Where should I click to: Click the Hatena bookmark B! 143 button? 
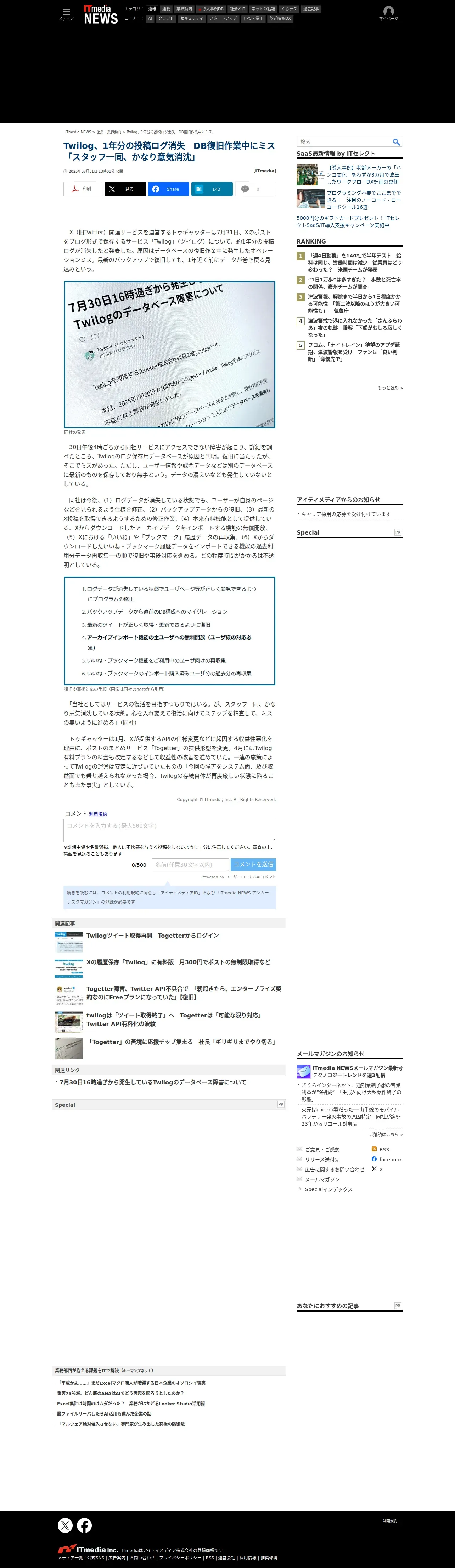[x=212, y=189]
